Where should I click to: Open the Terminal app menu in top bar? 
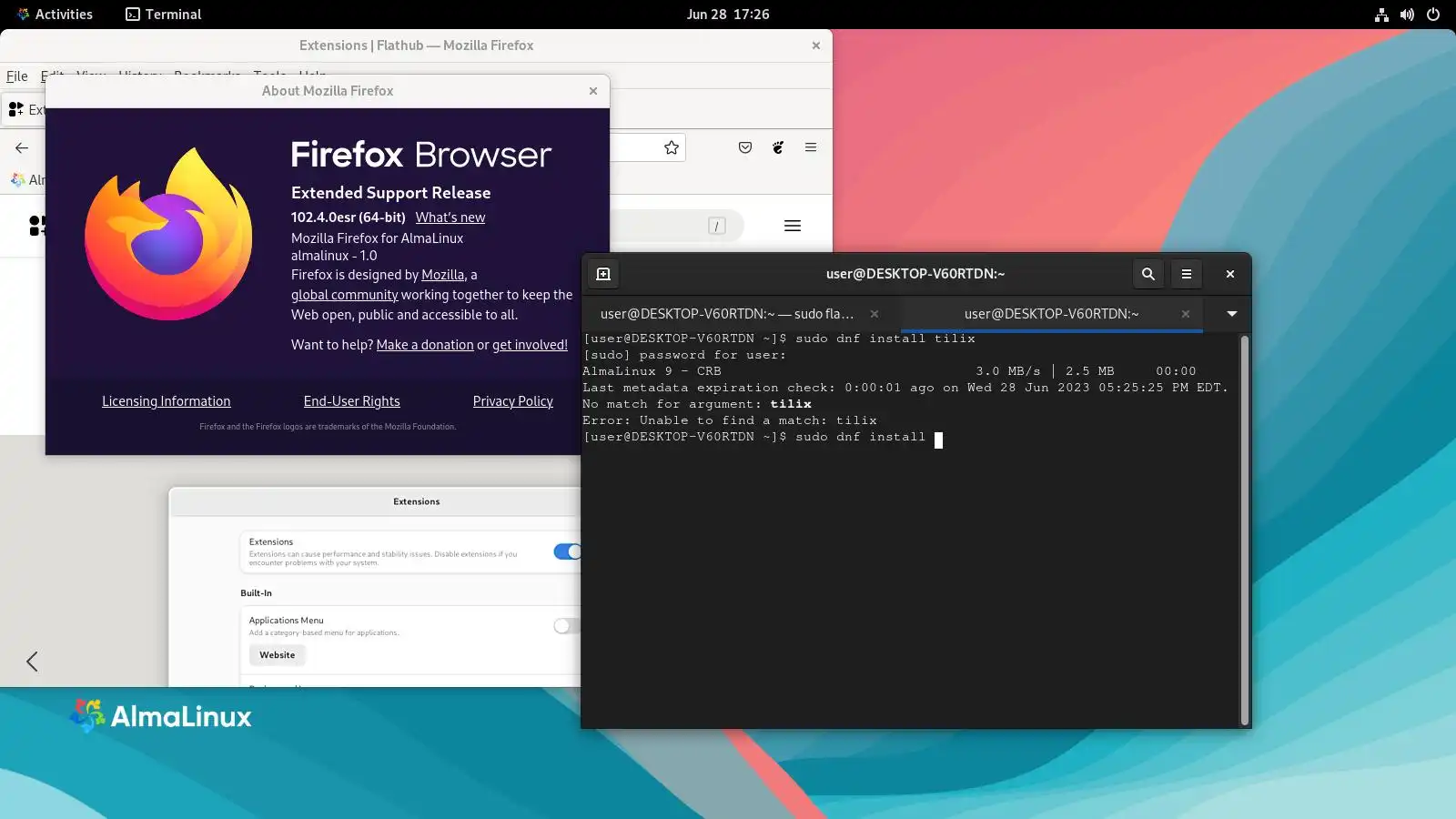164,15
